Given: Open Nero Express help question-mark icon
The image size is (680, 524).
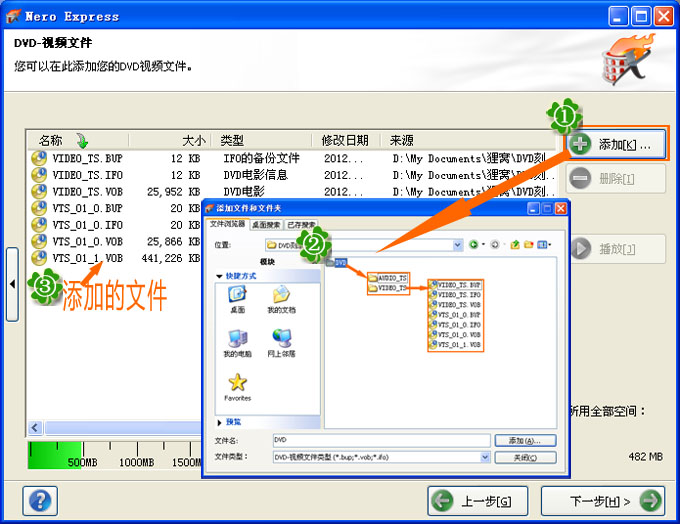Looking at the screenshot, I should (40, 501).
